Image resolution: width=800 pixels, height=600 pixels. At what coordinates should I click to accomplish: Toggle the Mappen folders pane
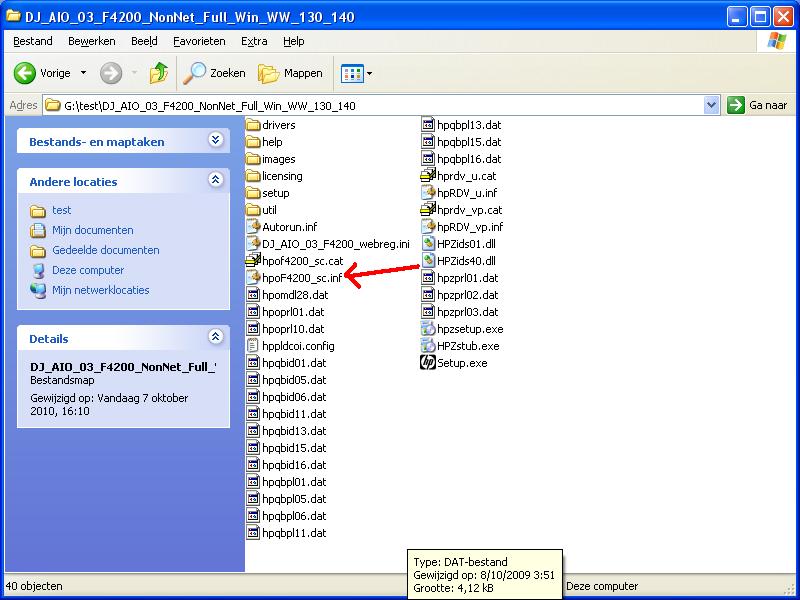tap(290, 73)
